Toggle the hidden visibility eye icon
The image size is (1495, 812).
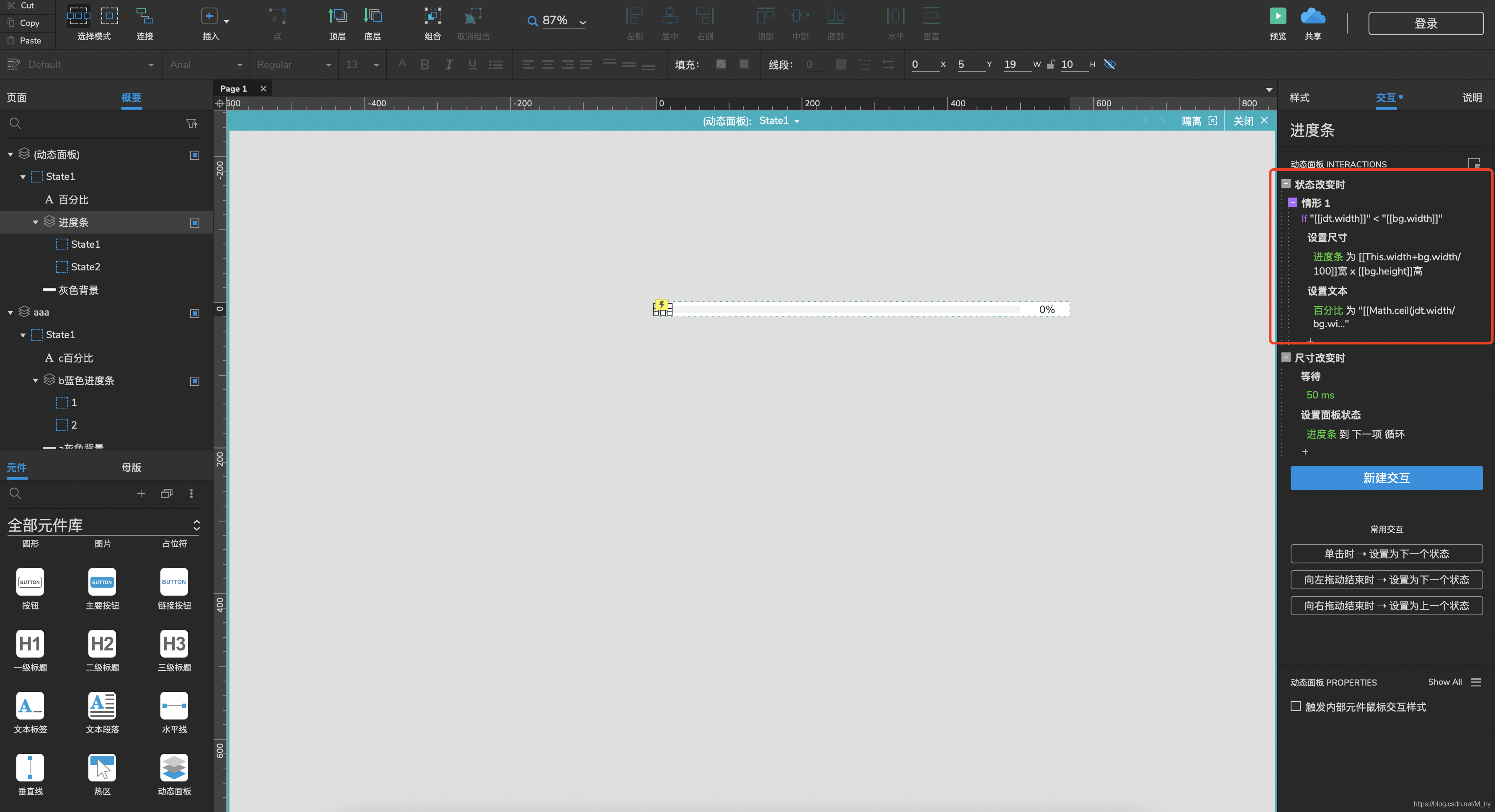point(1110,64)
